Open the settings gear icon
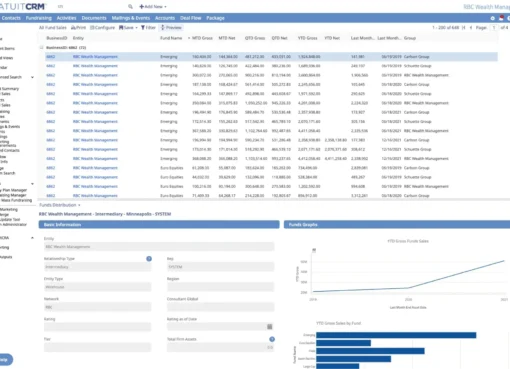 tap(493, 18)
